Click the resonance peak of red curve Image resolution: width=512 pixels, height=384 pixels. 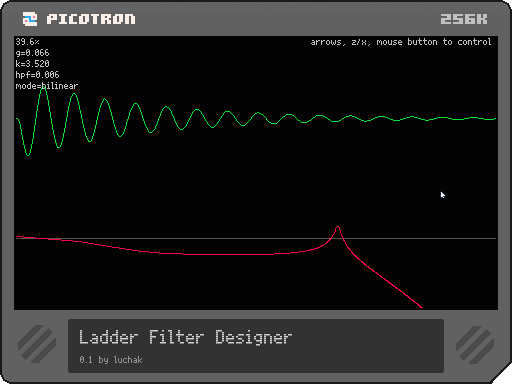[x=338, y=228]
